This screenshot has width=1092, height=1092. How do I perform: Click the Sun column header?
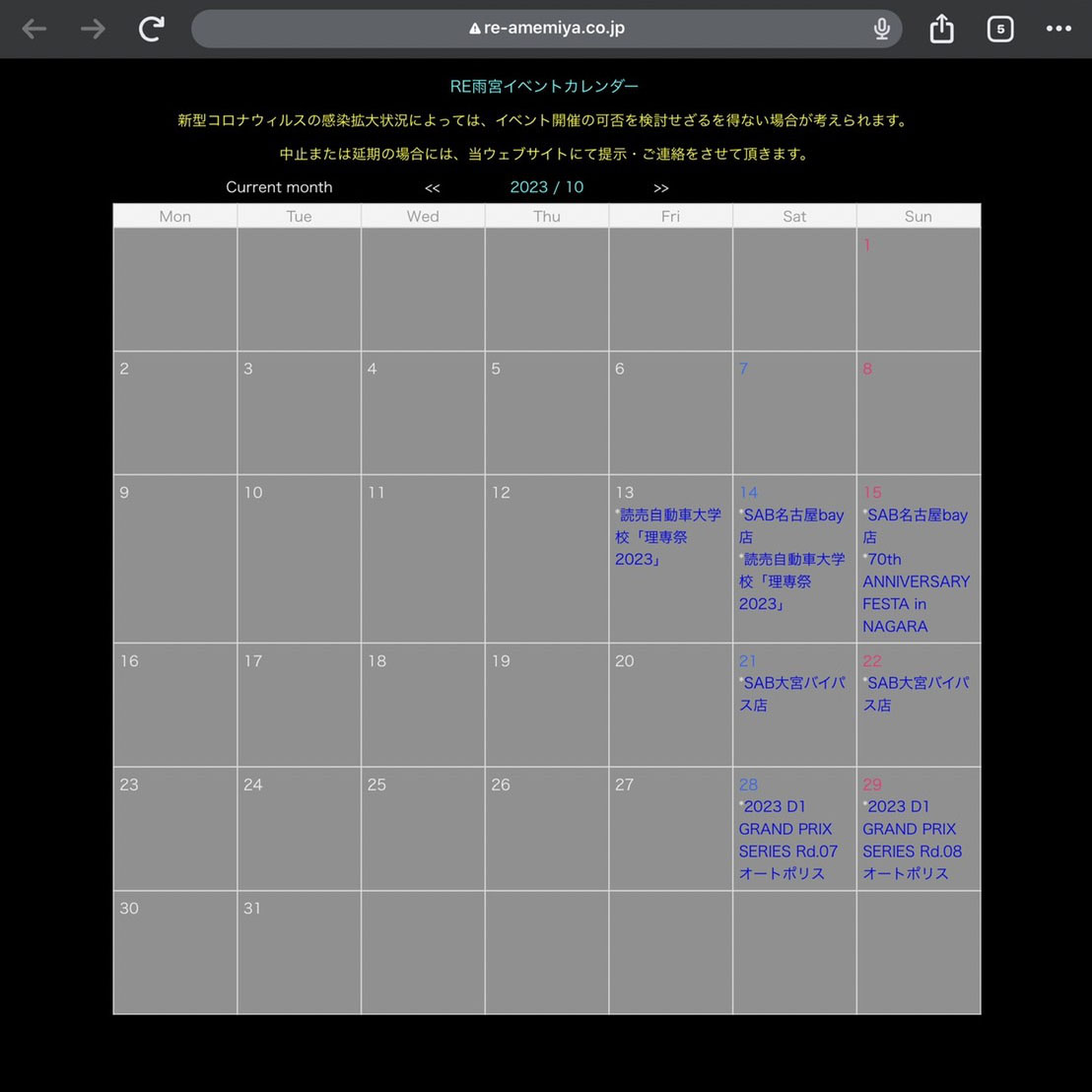[x=918, y=217]
